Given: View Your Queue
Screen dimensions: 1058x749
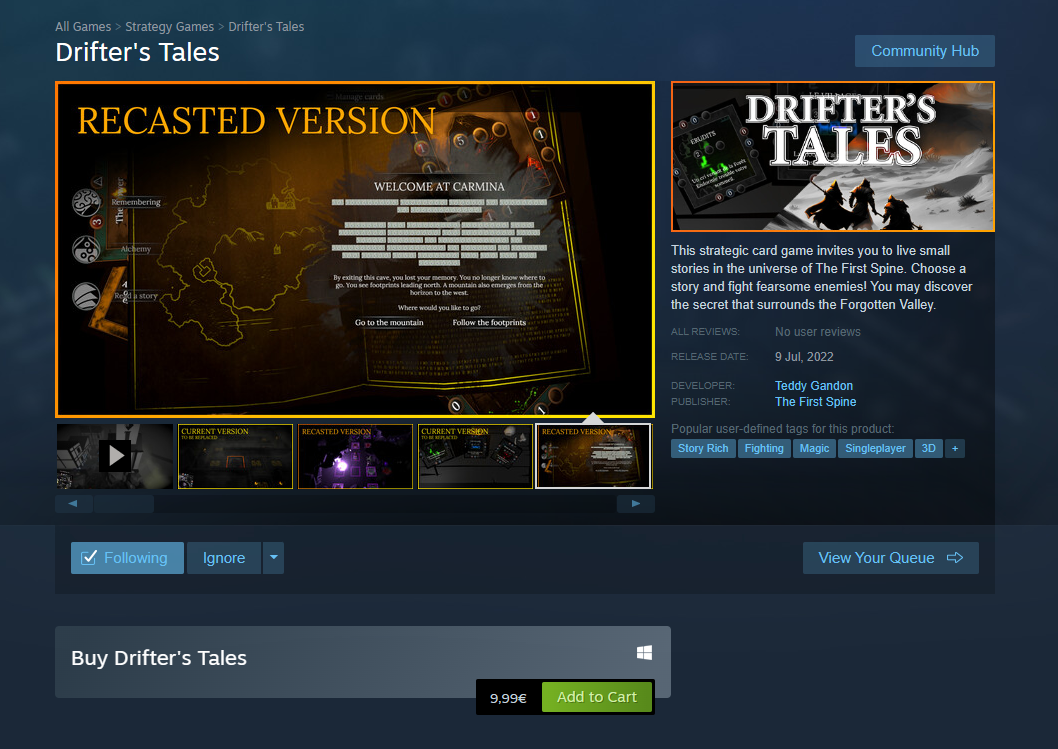Looking at the screenshot, I should pyautogui.click(x=890, y=558).
